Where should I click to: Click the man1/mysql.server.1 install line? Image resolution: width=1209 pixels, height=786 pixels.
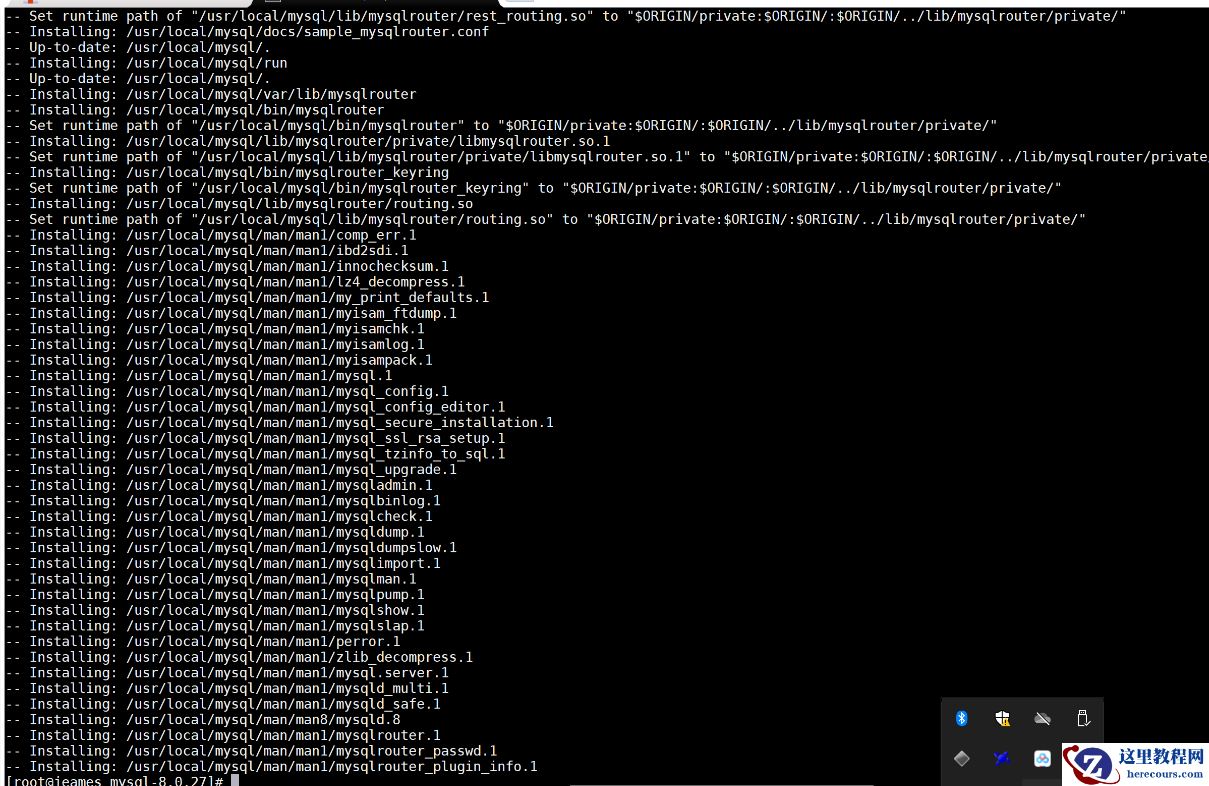227,672
